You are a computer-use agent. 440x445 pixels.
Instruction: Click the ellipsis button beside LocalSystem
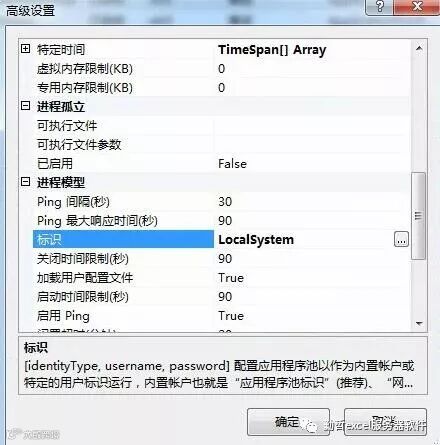[401, 239]
